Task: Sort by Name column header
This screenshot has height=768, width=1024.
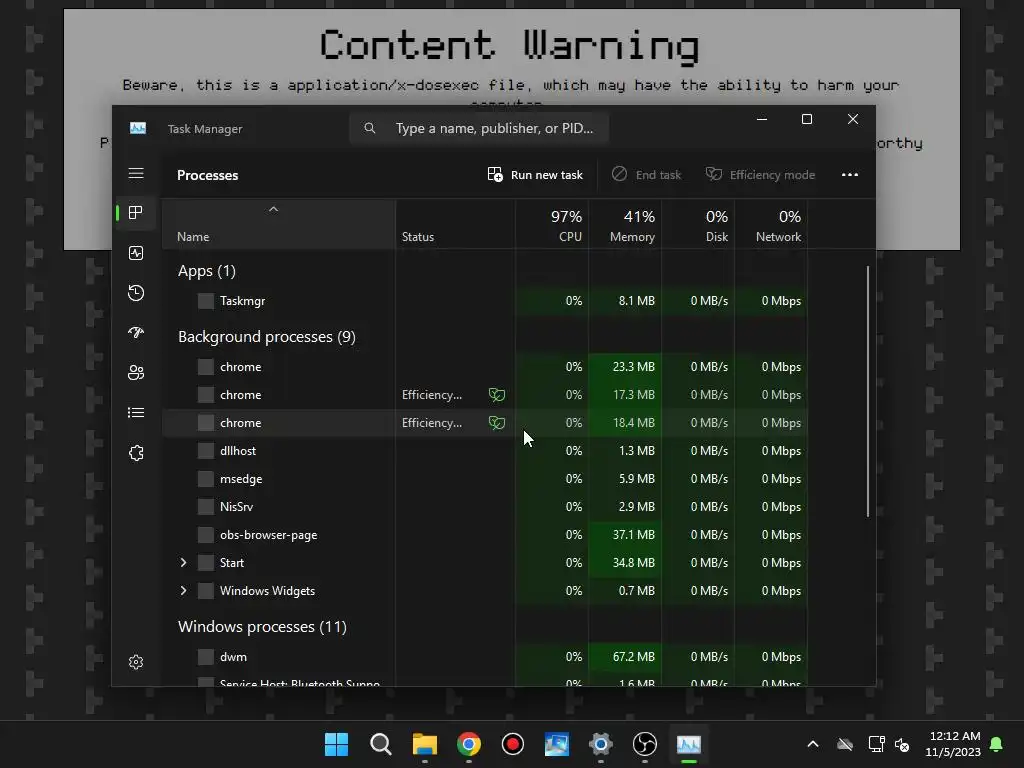Action: coord(278,225)
